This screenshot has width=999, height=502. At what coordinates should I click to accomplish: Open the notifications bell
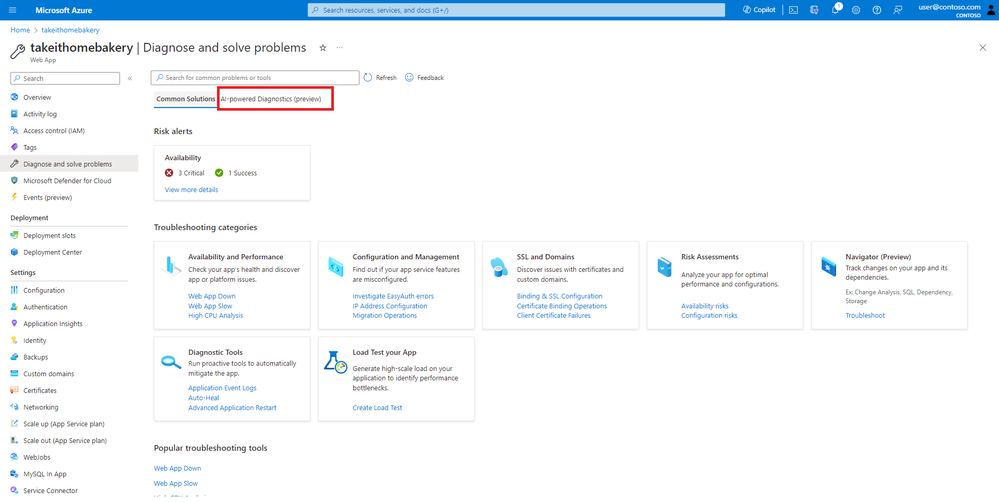[x=835, y=10]
